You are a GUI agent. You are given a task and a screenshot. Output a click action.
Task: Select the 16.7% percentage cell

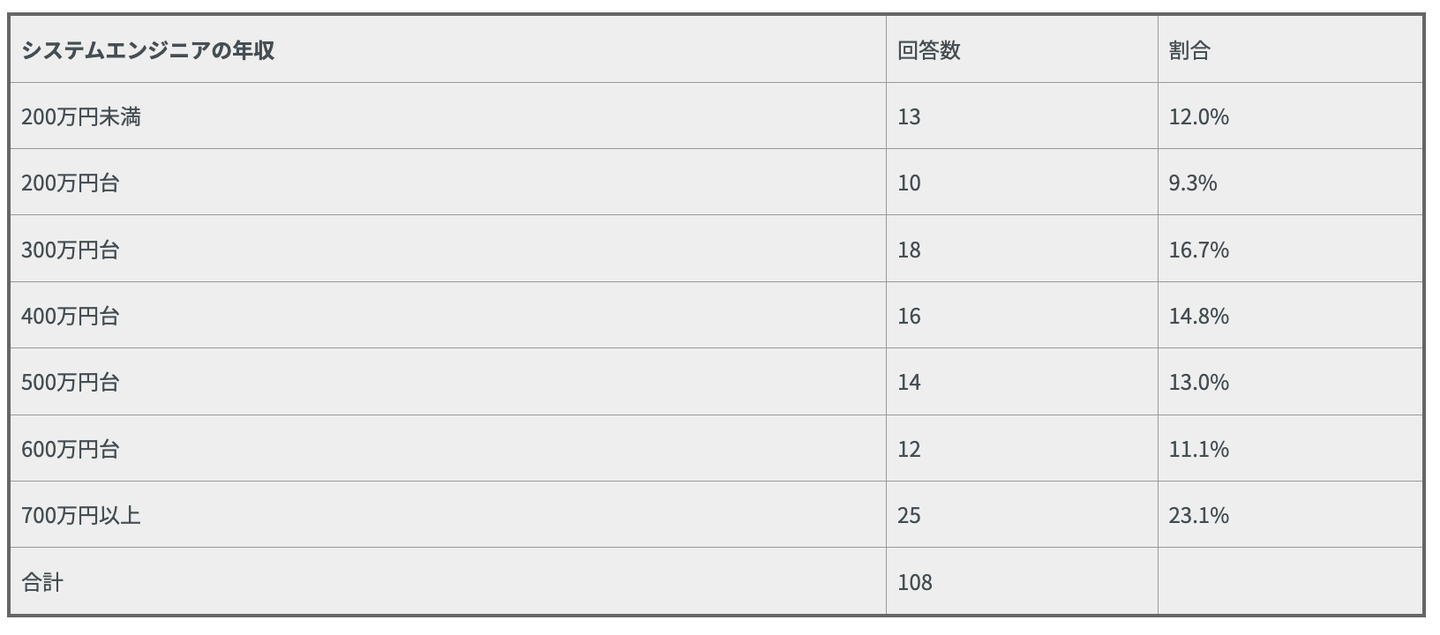tap(1198, 250)
